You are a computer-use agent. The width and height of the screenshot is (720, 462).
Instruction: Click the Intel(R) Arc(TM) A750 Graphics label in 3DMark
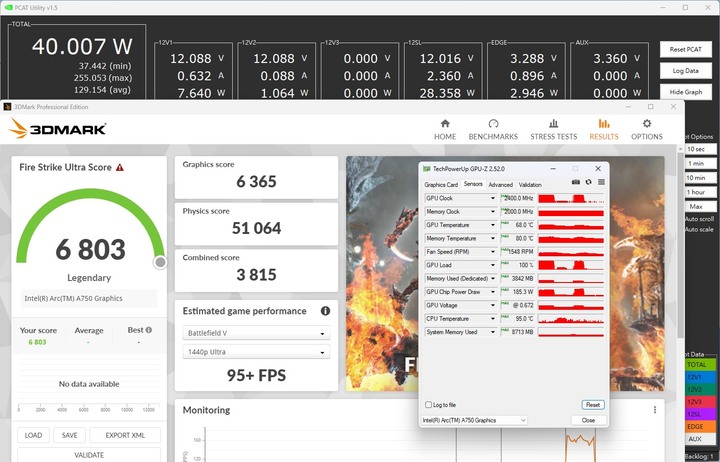pos(73,298)
